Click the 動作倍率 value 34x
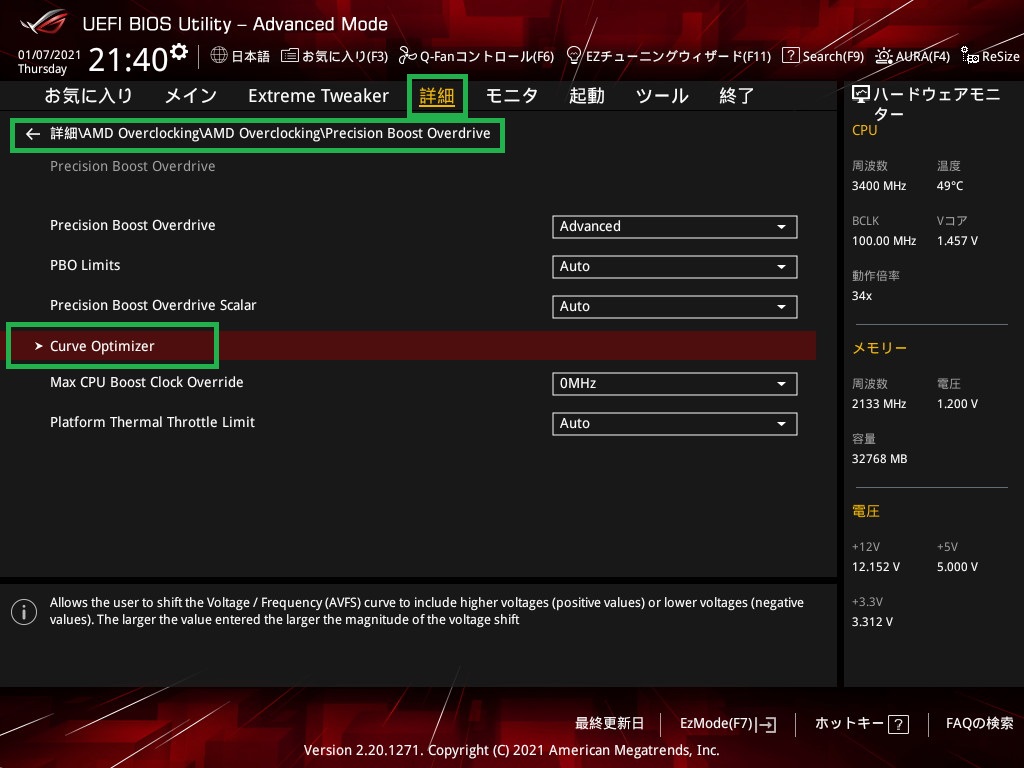1024x768 pixels. point(862,296)
